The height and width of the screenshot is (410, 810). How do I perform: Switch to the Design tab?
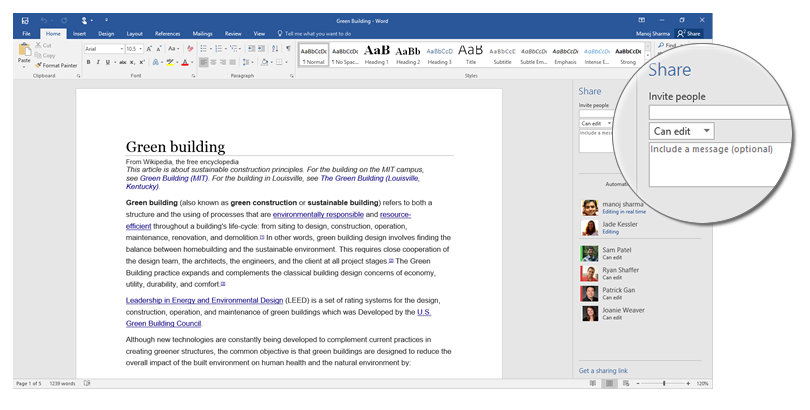tap(106, 34)
